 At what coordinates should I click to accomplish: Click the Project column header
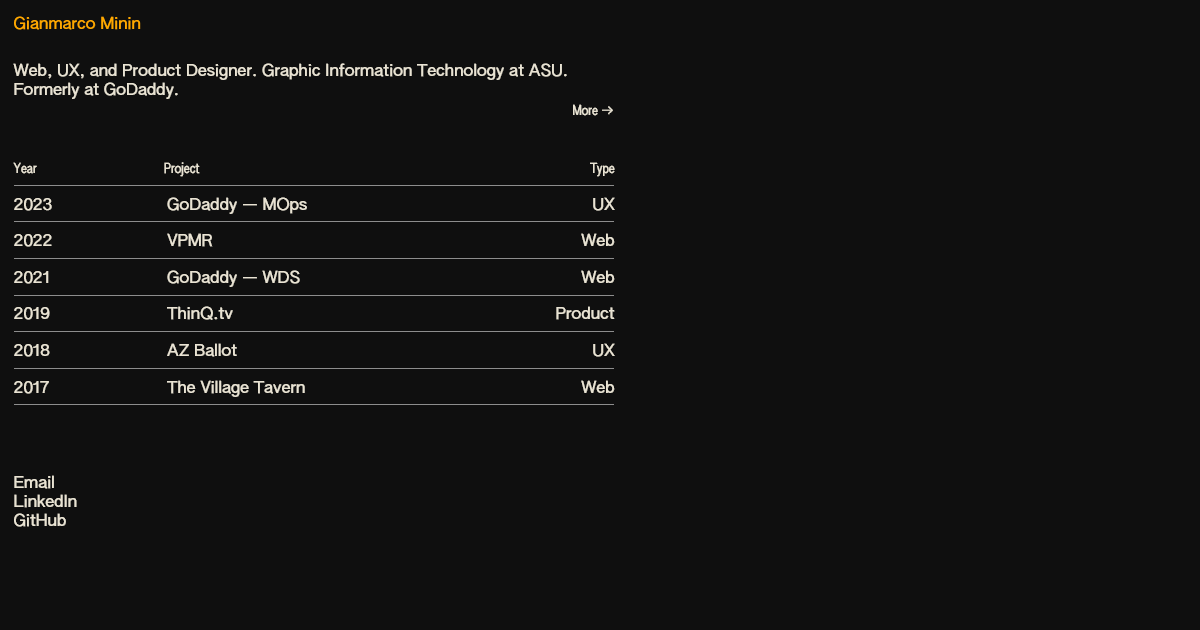click(x=181, y=168)
